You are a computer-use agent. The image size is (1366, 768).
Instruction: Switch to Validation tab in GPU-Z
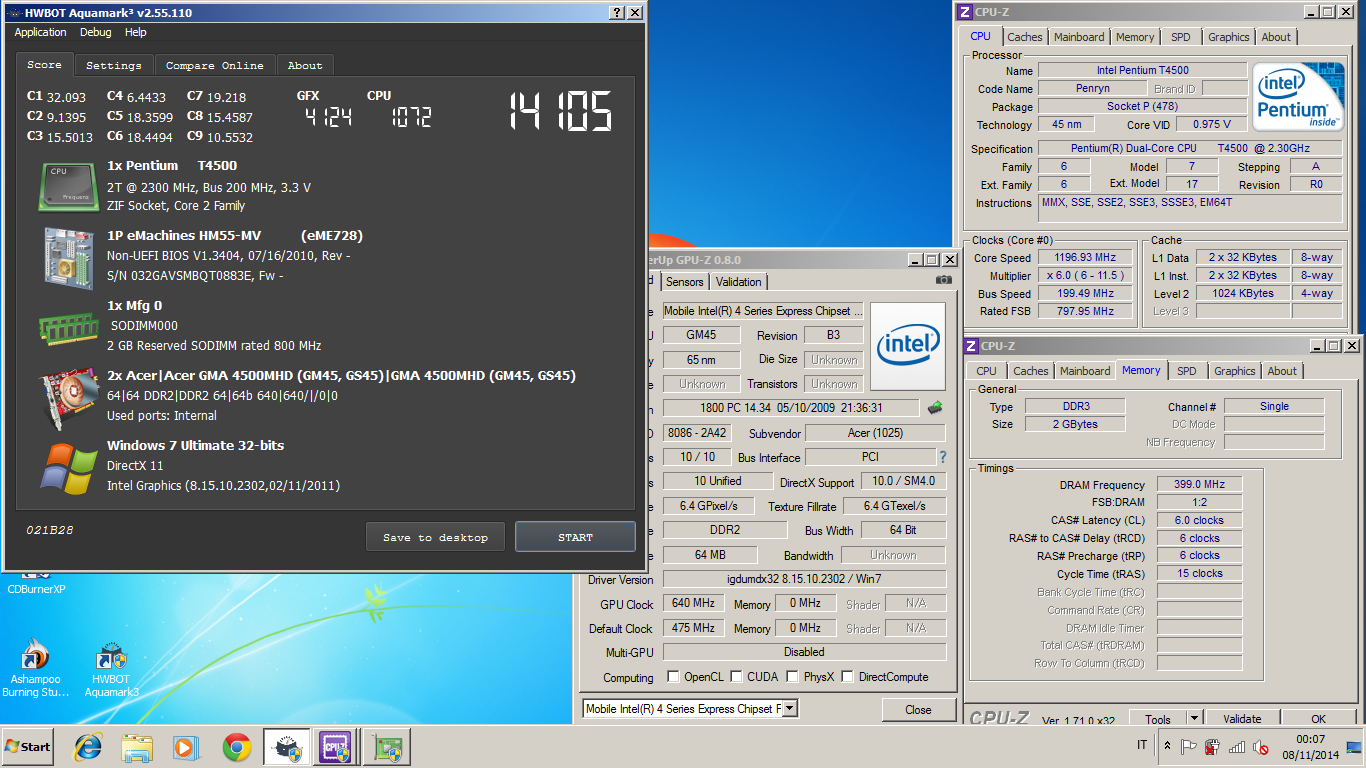pyautogui.click(x=739, y=282)
